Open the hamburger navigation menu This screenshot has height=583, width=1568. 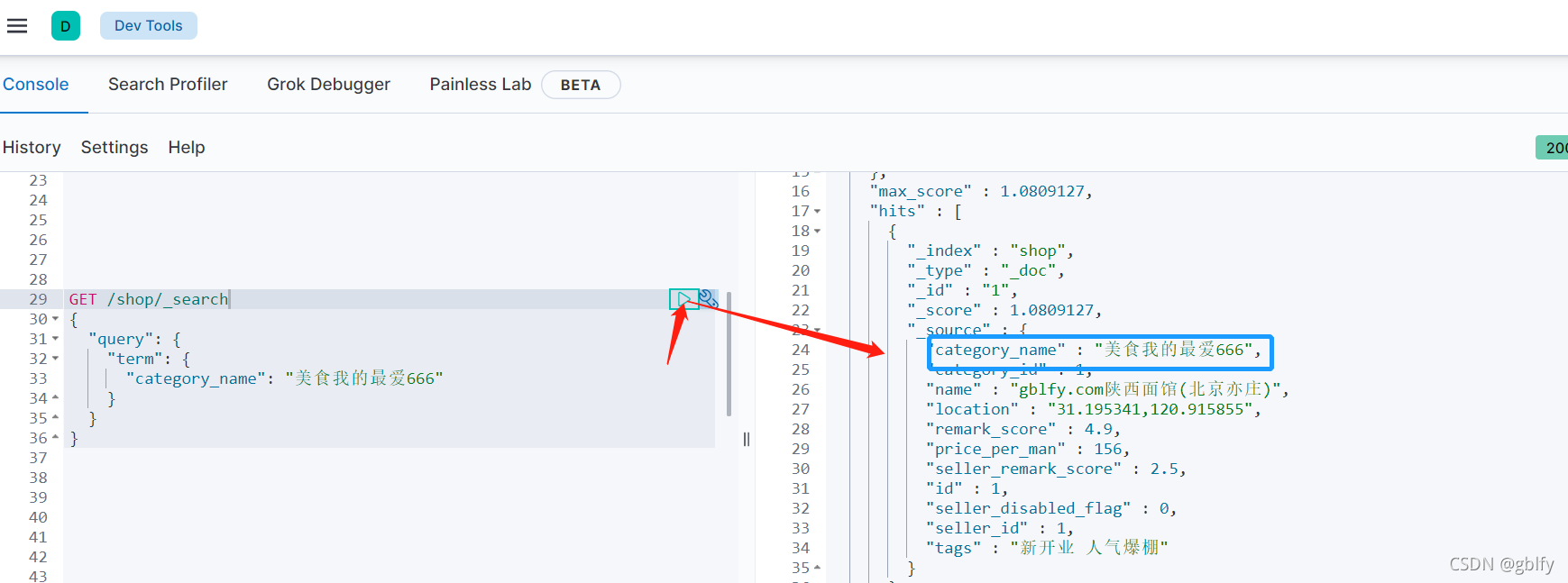17,25
